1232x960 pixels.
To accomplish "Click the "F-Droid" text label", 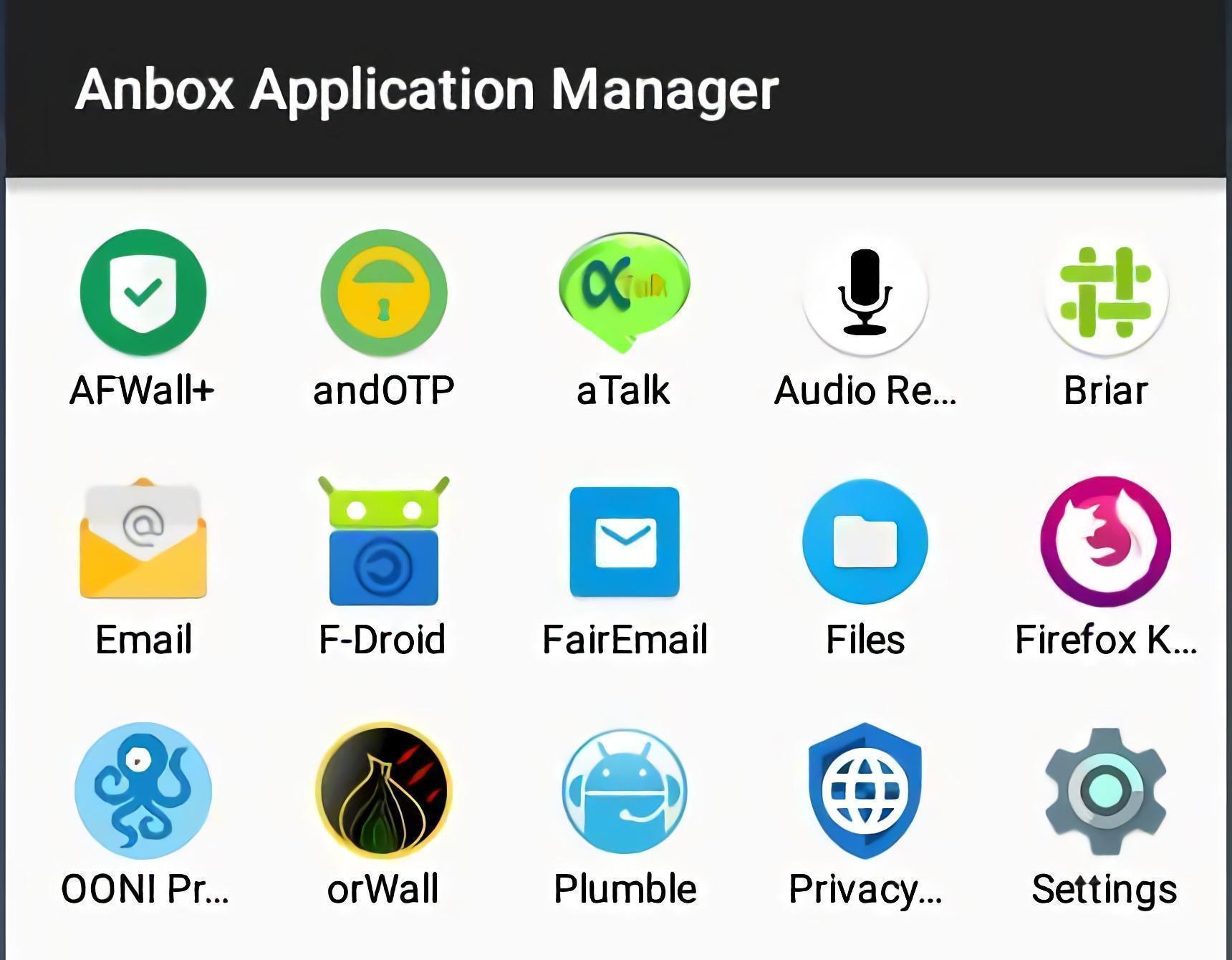I will tap(382, 639).
